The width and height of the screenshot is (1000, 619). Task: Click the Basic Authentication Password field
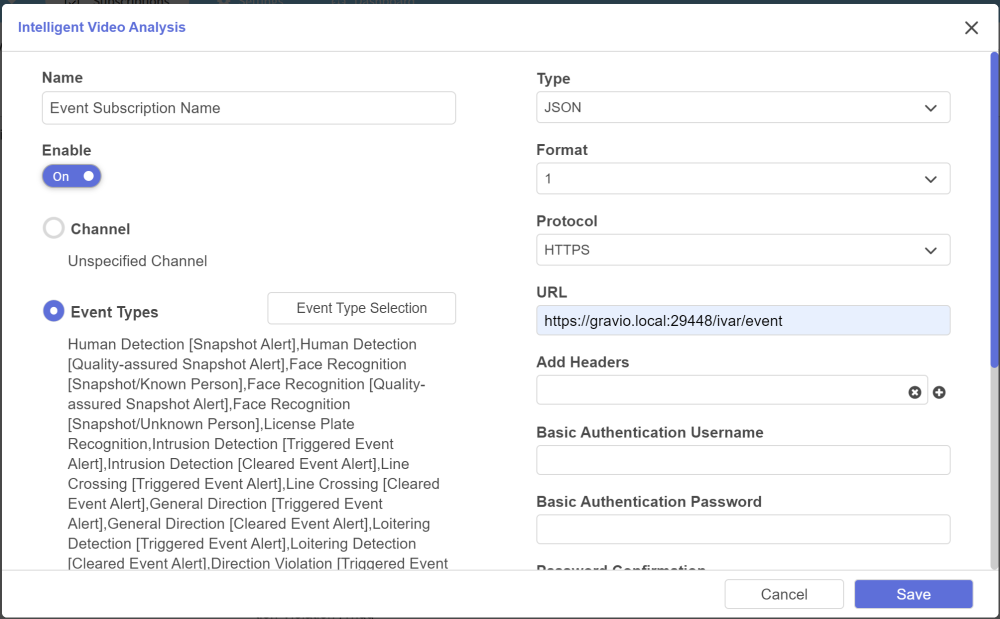743,529
